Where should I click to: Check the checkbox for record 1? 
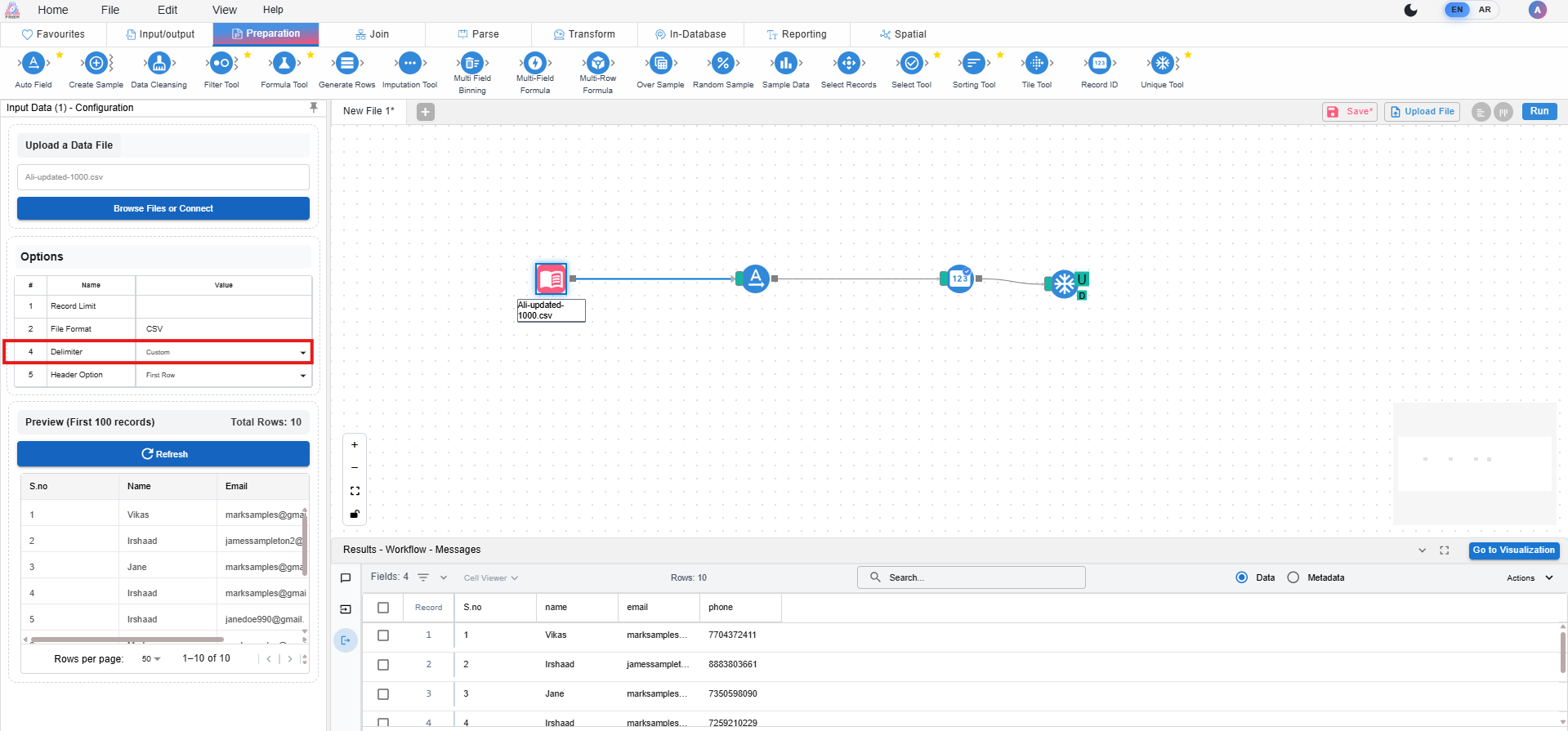[x=383, y=635]
